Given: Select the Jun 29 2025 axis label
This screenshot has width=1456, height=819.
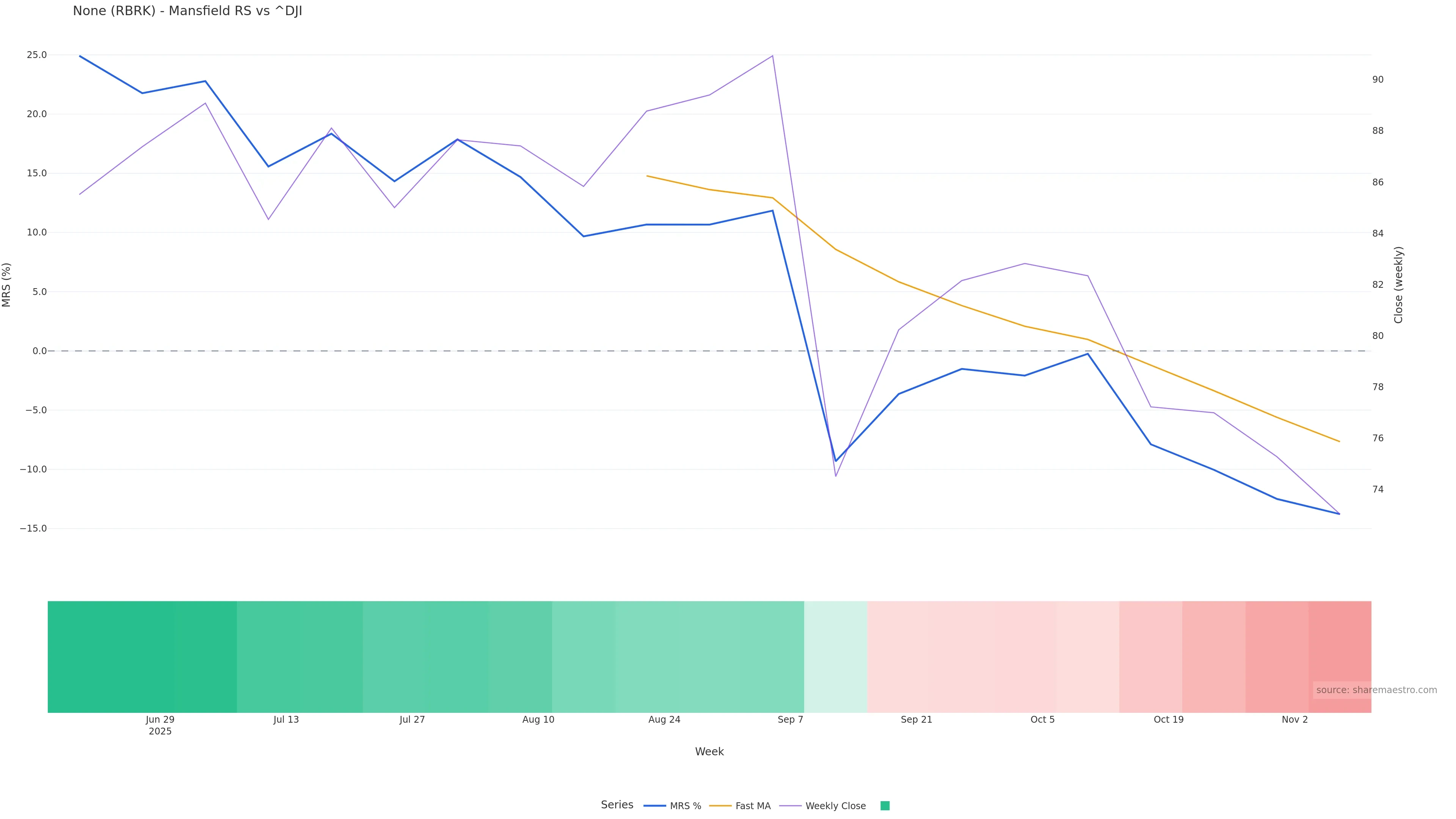Looking at the screenshot, I should coord(160,725).
